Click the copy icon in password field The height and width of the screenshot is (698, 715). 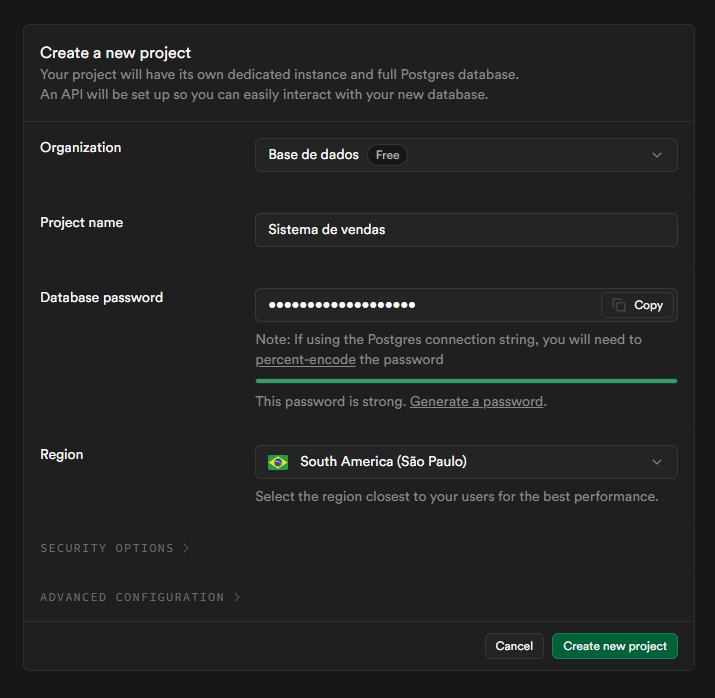tap(618, 305)
